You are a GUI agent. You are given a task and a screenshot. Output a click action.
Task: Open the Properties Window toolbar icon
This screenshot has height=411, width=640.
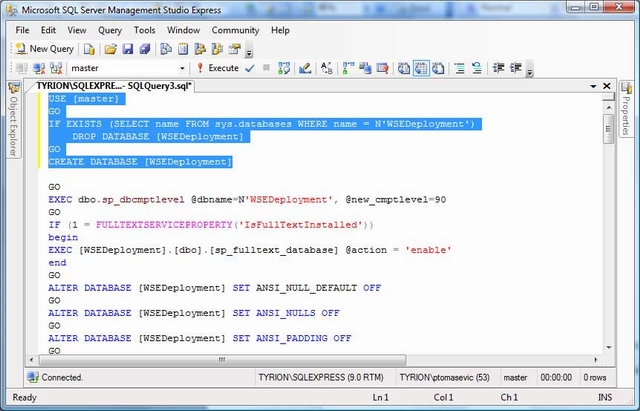click(234, 49)
